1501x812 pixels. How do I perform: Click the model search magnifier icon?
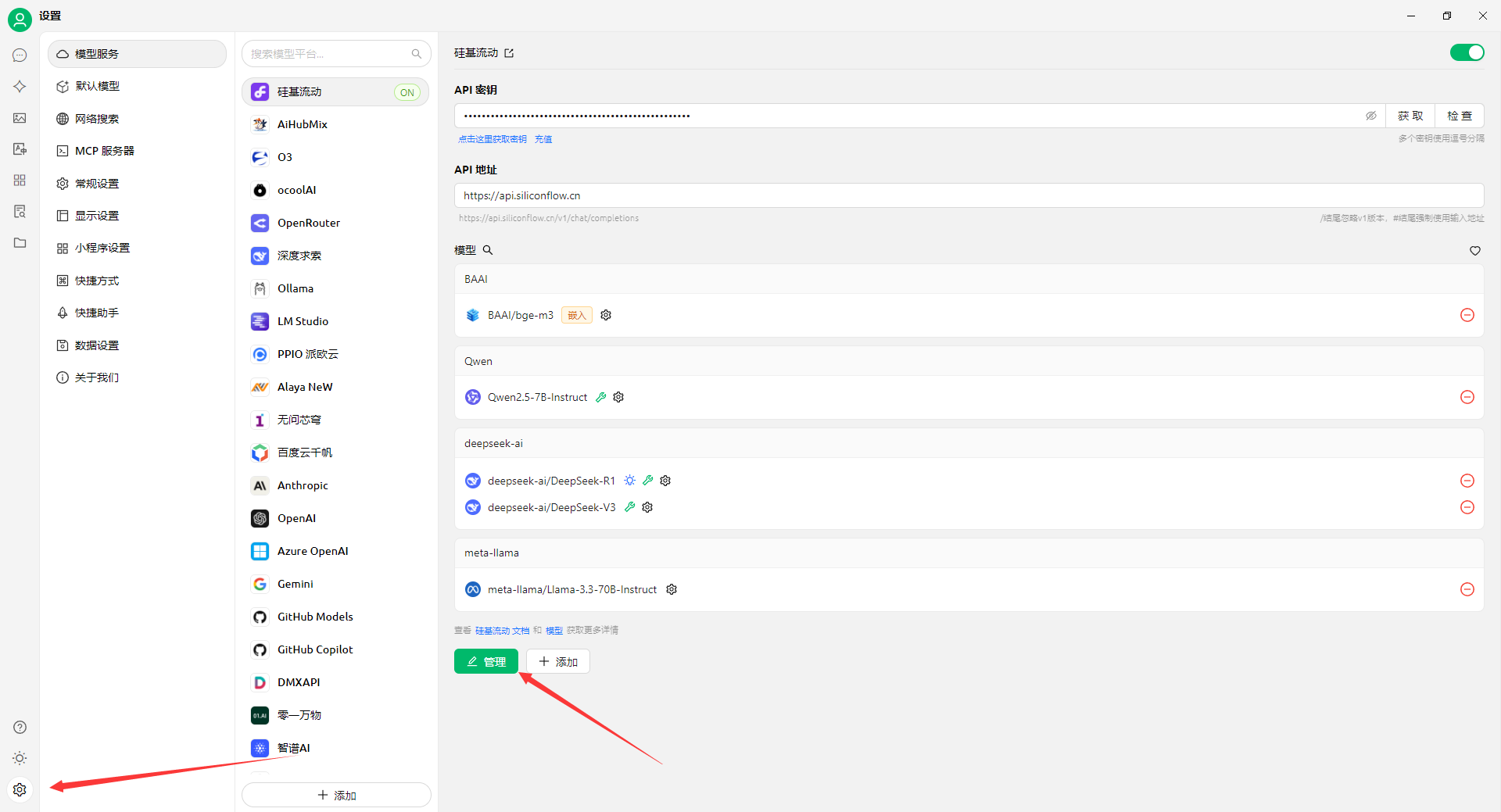point(488,250)
